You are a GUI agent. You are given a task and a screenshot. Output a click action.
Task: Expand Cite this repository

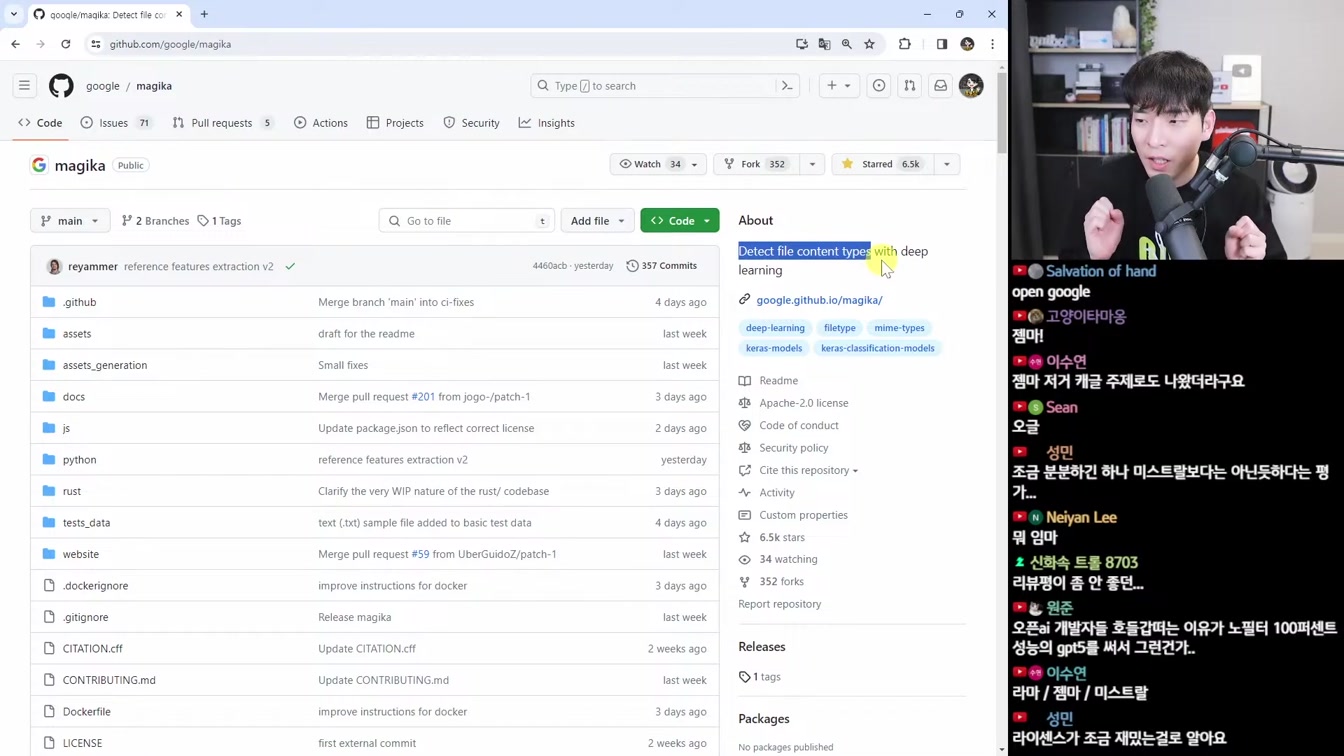[808, 470]
